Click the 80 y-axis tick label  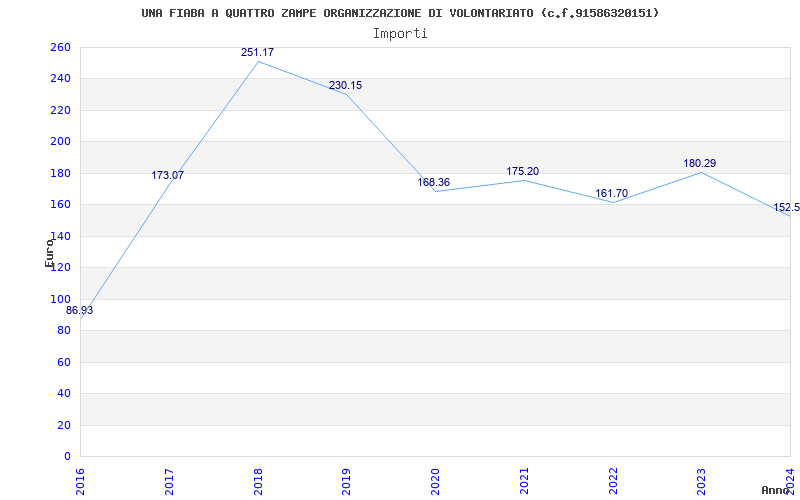point(64,331)
